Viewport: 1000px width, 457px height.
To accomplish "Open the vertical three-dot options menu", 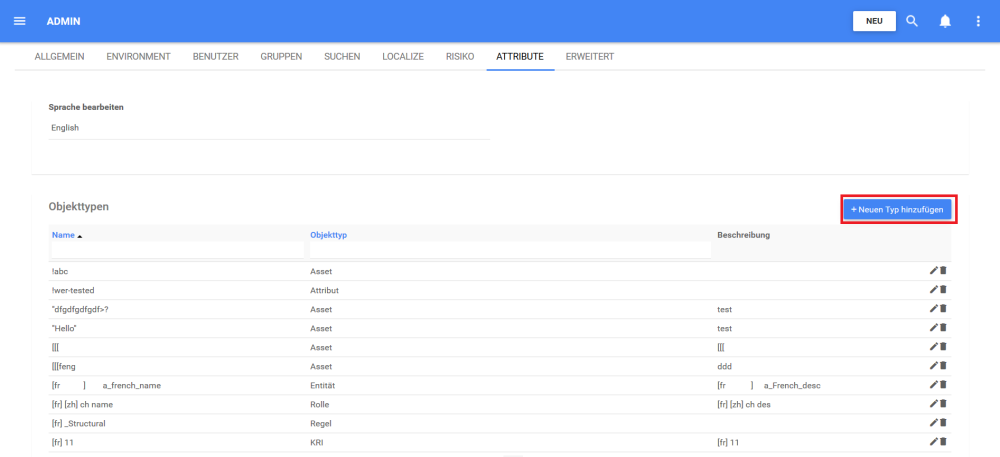I will (978, 21).
